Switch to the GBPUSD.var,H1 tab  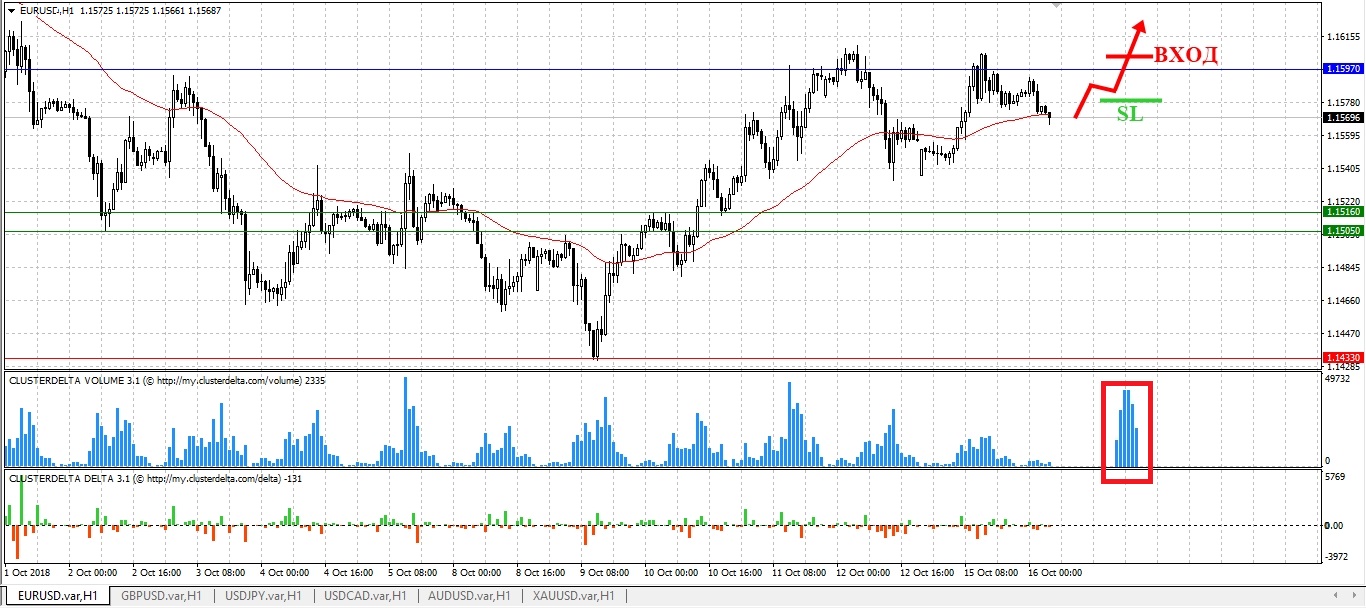click(160, 596)
